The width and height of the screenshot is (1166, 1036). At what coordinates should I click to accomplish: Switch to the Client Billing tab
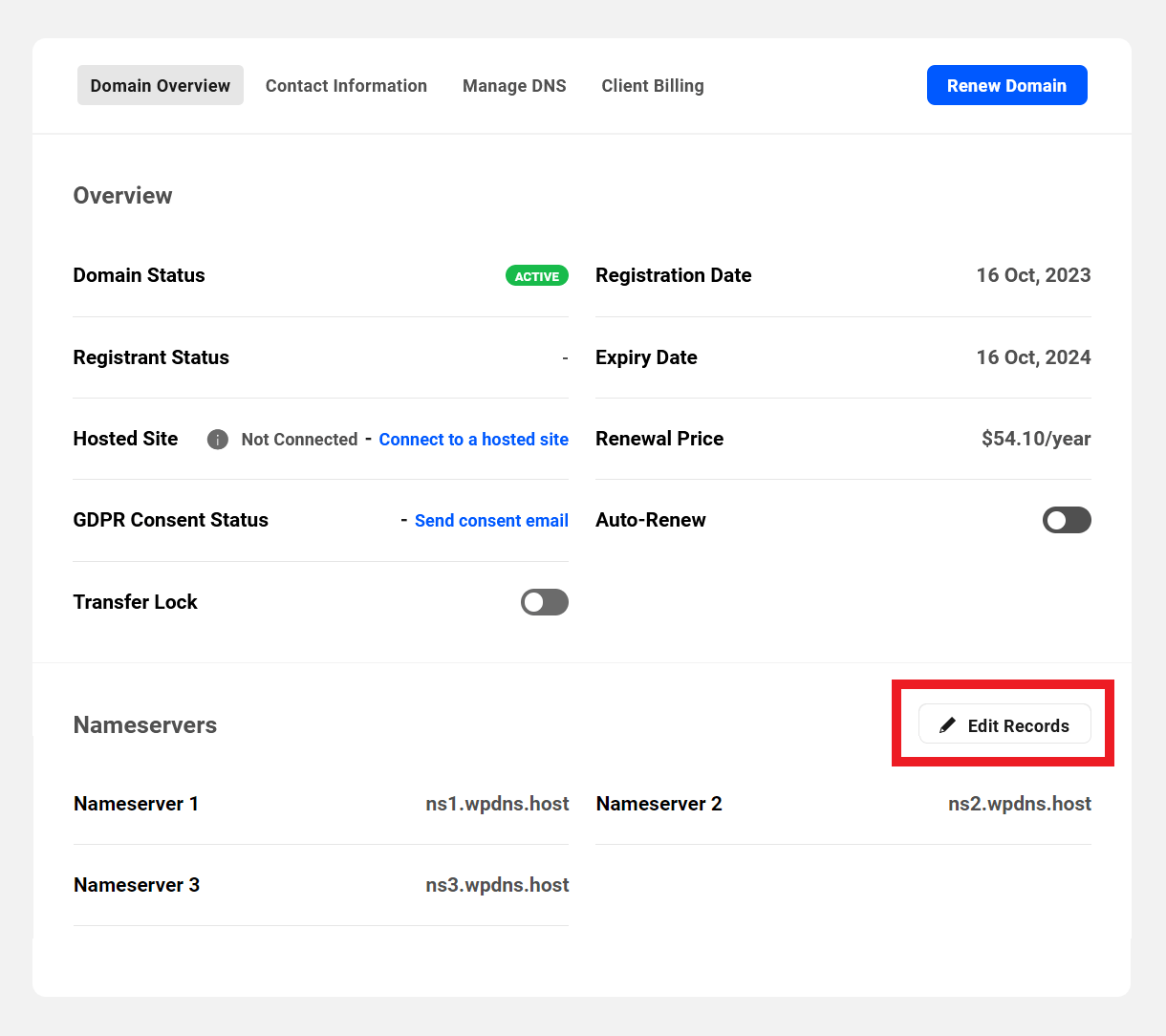(653, 85)
